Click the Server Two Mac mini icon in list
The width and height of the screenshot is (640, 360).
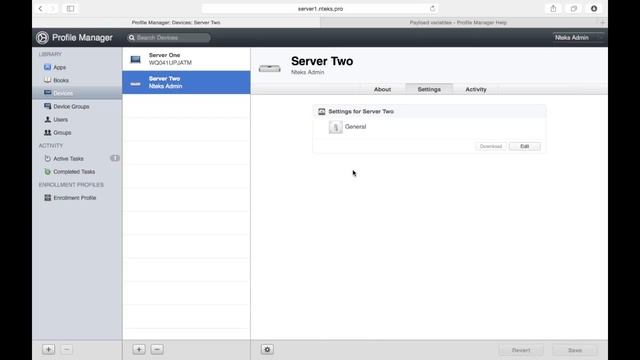click(x=136, y=84)
